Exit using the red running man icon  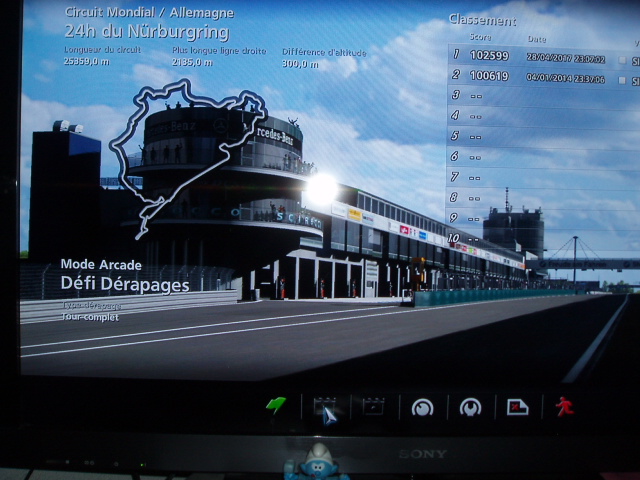565,406
